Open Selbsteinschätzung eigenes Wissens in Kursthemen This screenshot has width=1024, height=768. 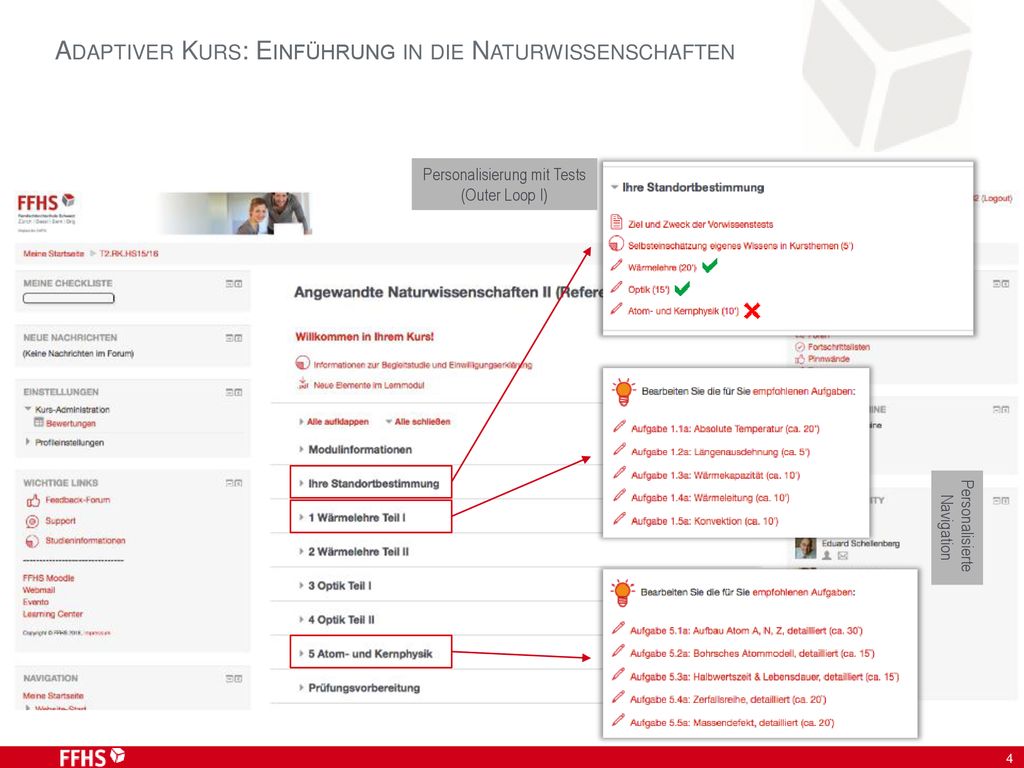[741, 246]
